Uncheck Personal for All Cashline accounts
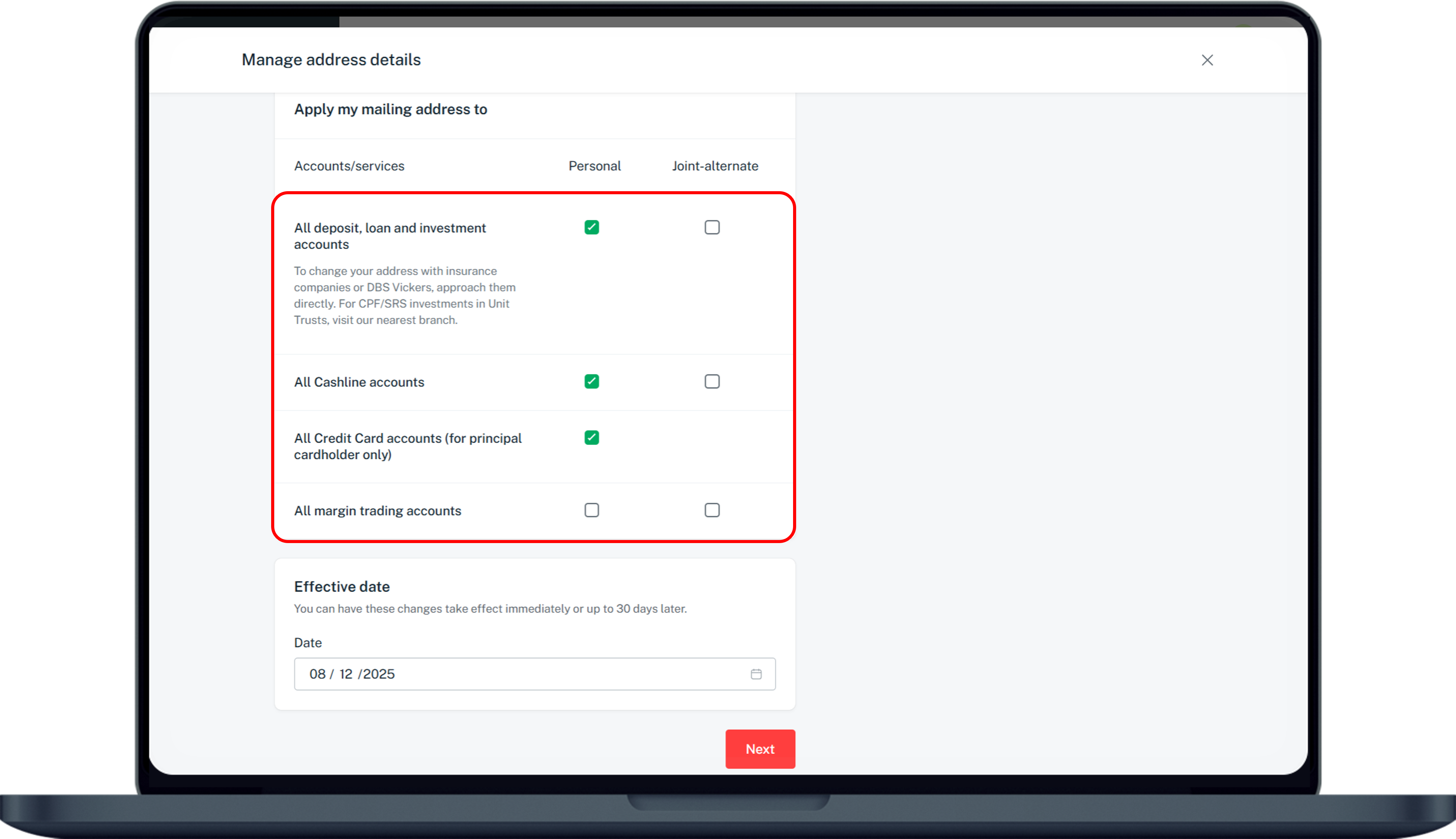1456x839 pixels. pyautogui.click(x=591, y=381)
